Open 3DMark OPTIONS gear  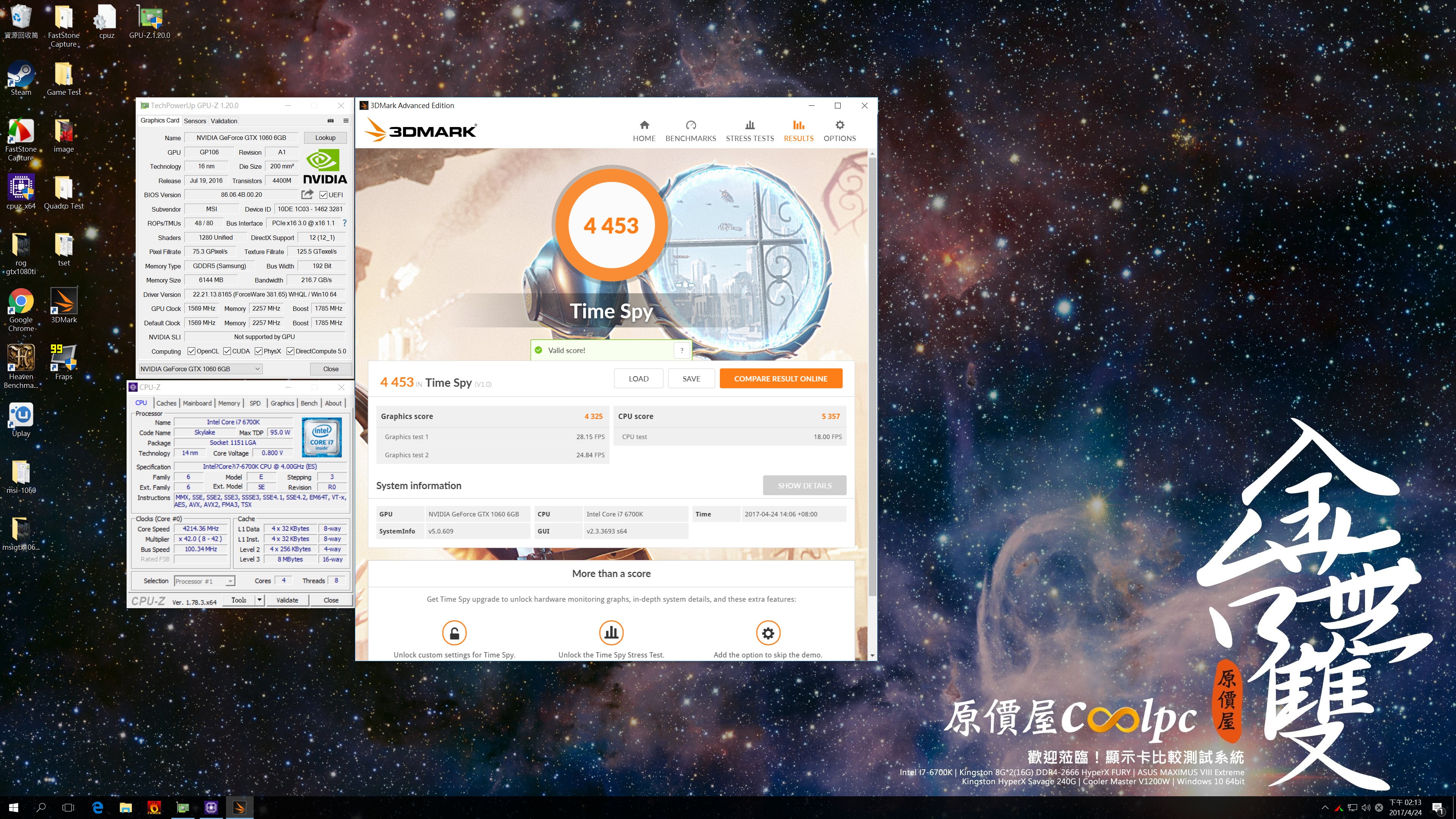[x=839, y=130]
